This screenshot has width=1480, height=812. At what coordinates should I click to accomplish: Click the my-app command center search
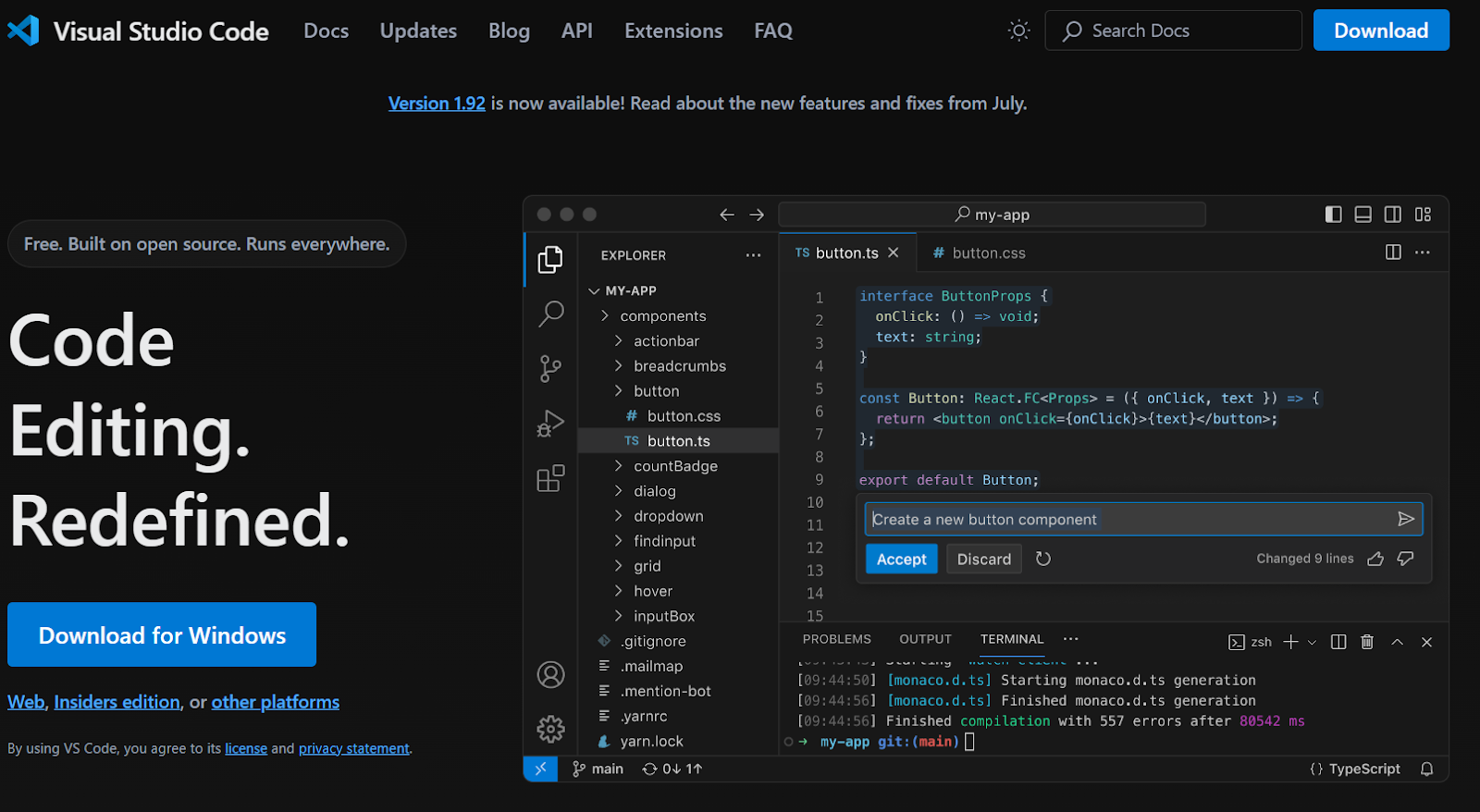(x=992, y=215)
